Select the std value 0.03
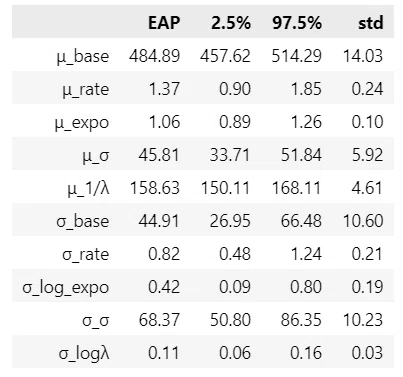This screenshot has width=403, height=377. [x=367, y=353]
